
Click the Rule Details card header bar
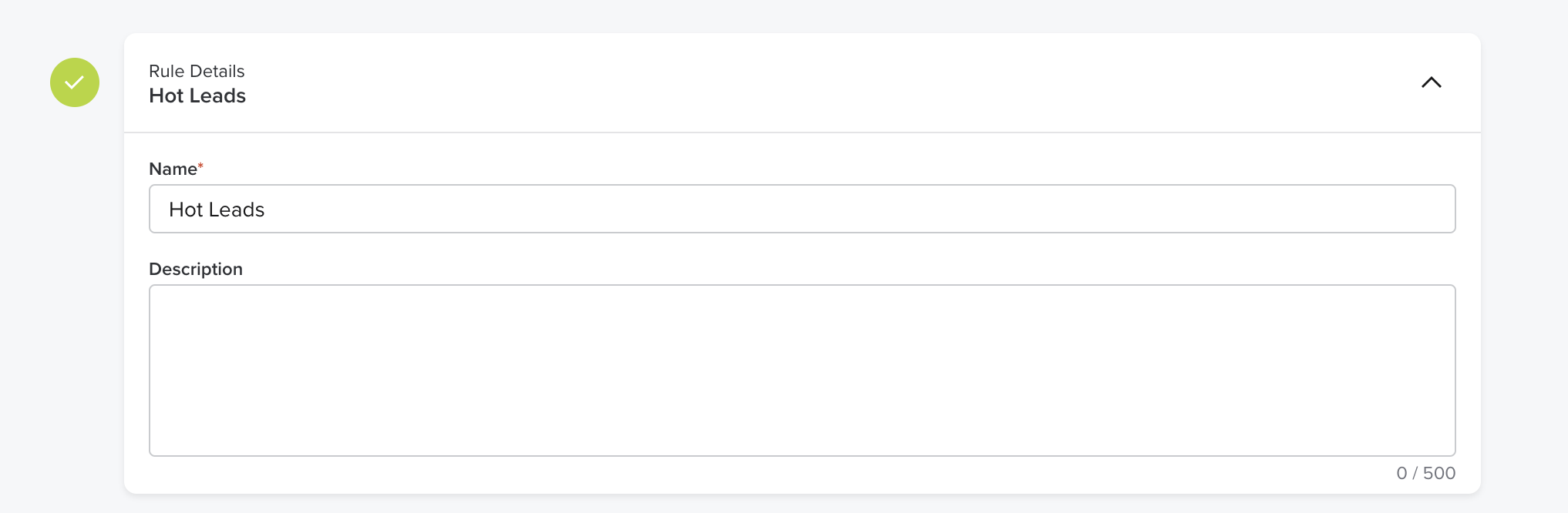pos(802,82)
